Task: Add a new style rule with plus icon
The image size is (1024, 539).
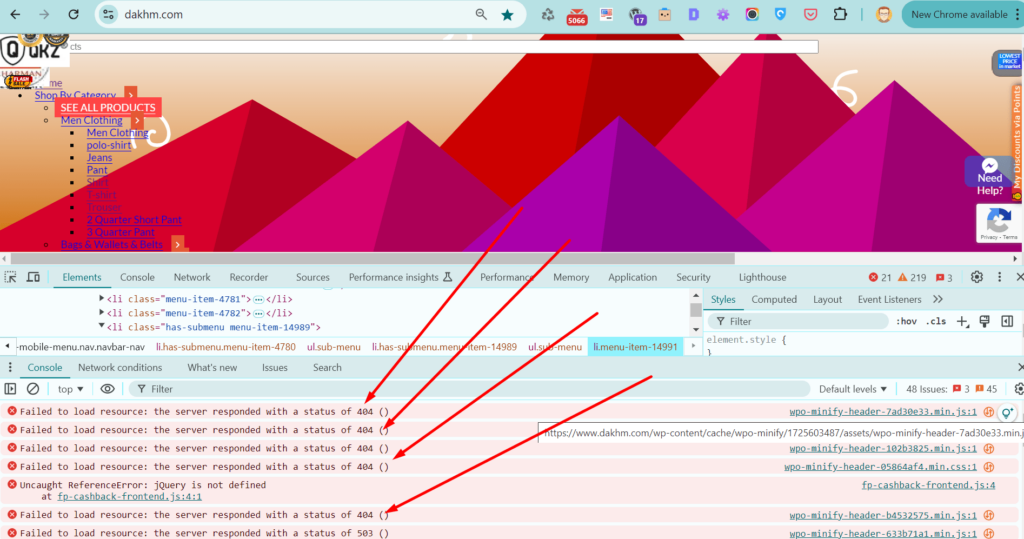Action: point(962,321)
